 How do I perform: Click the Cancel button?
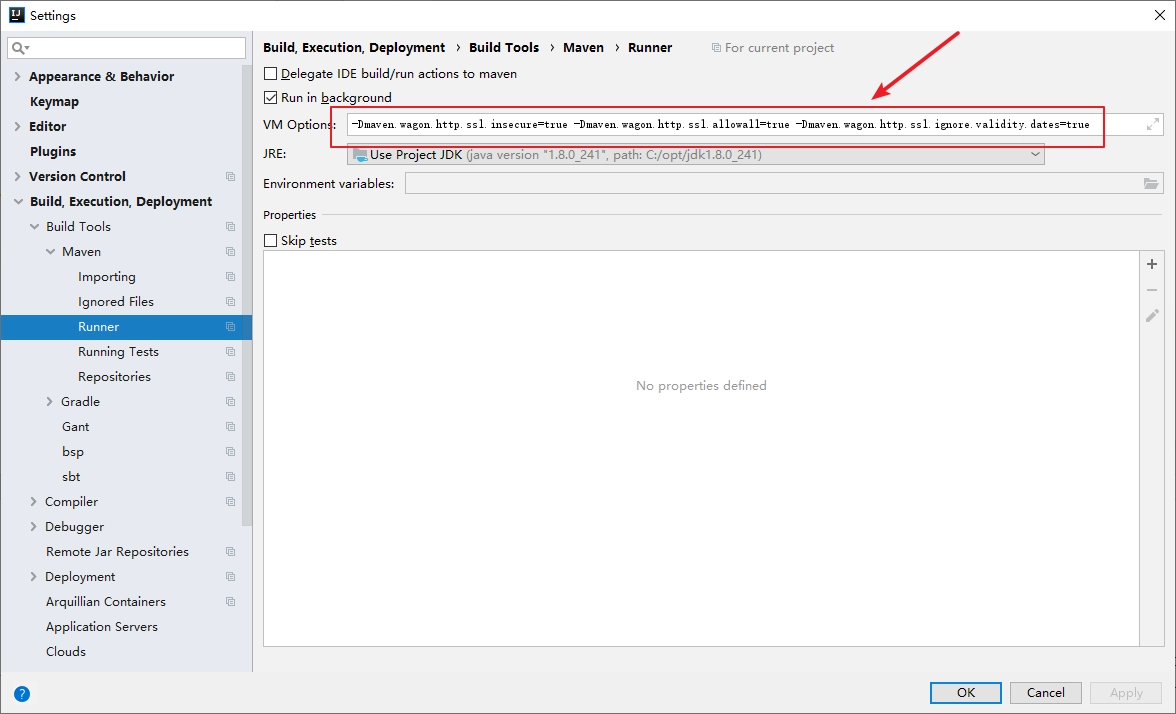(1046, 693)
